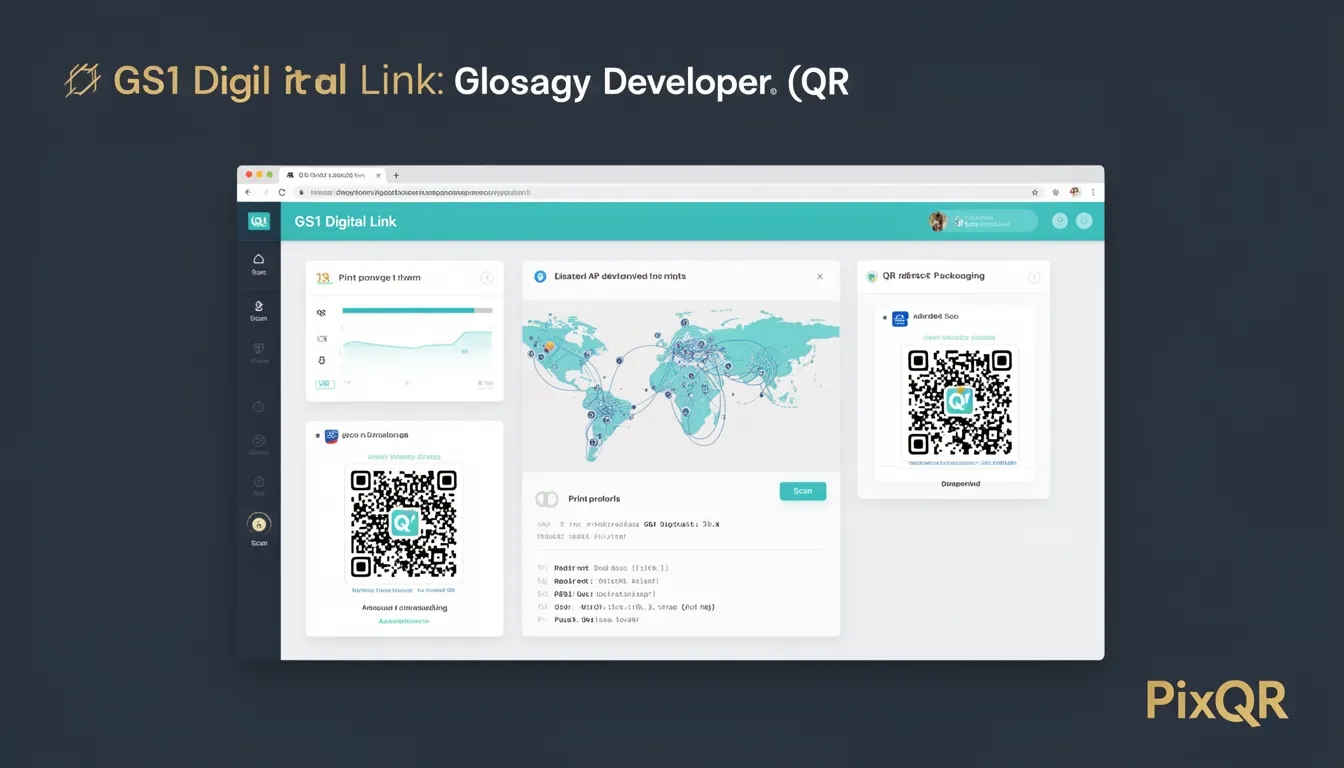Open the QR code in the lower-left card
The width and height of the screenshot is (1344, 768).
(404, 524)
